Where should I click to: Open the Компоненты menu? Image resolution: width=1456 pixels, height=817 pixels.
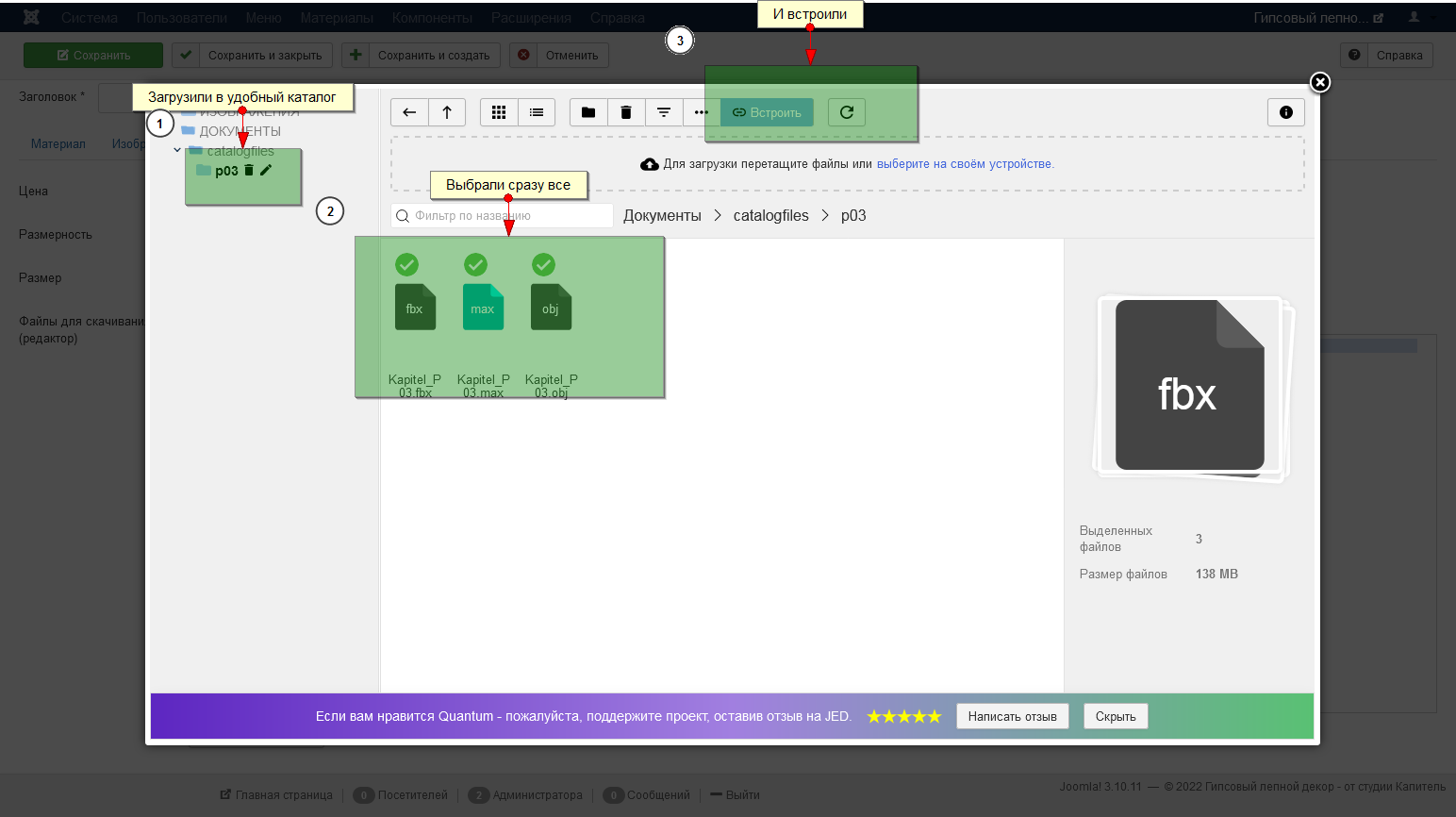tap(432, 18)
